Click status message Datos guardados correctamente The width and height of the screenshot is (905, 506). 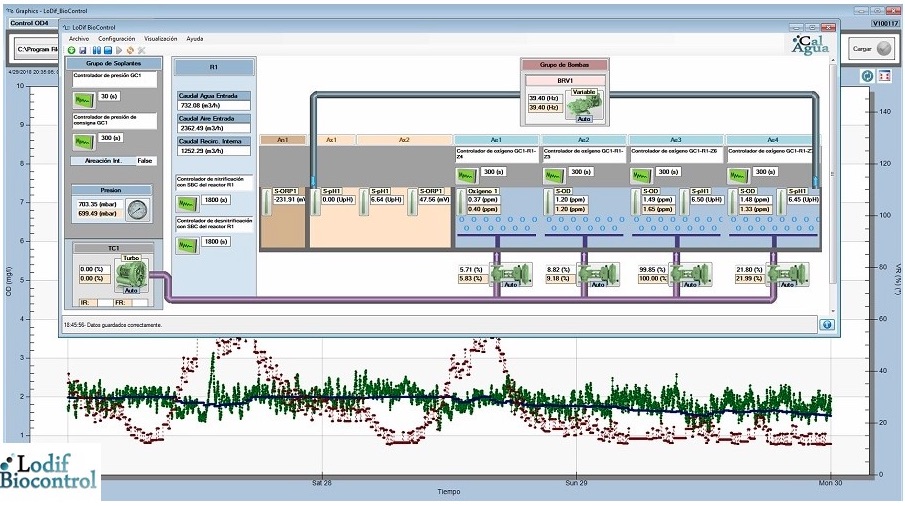[x=113, y=325]
